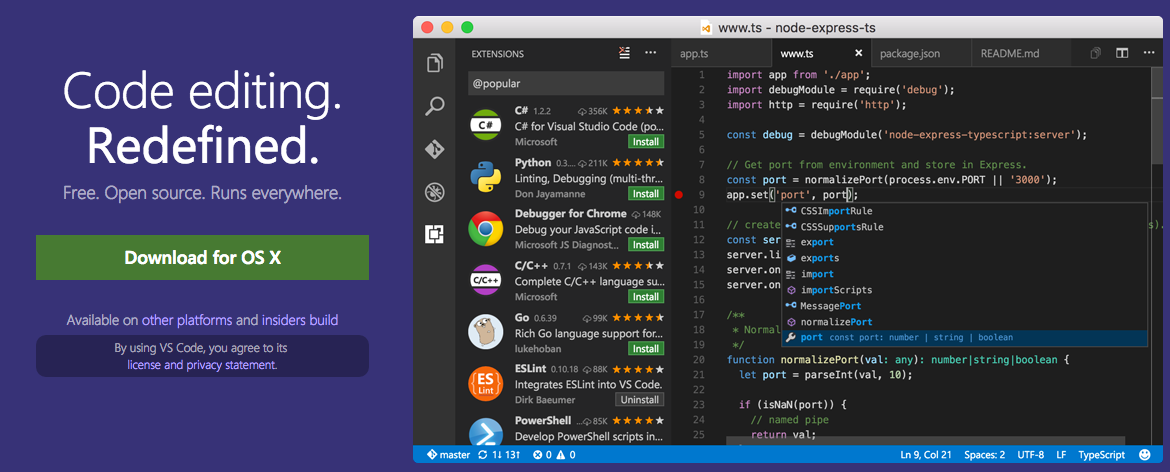1170x472 pixels.
Task: Click the smiley feedback icon
Action: click(x=1145, y=454)
